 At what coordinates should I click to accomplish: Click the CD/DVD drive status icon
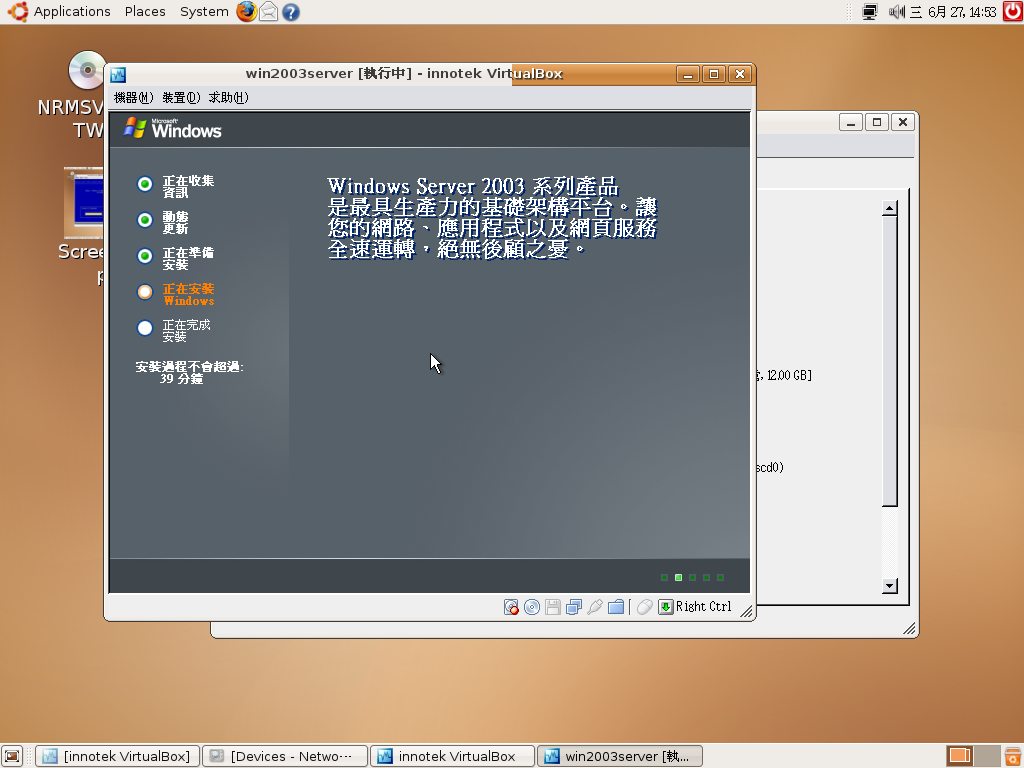[532, 607]
